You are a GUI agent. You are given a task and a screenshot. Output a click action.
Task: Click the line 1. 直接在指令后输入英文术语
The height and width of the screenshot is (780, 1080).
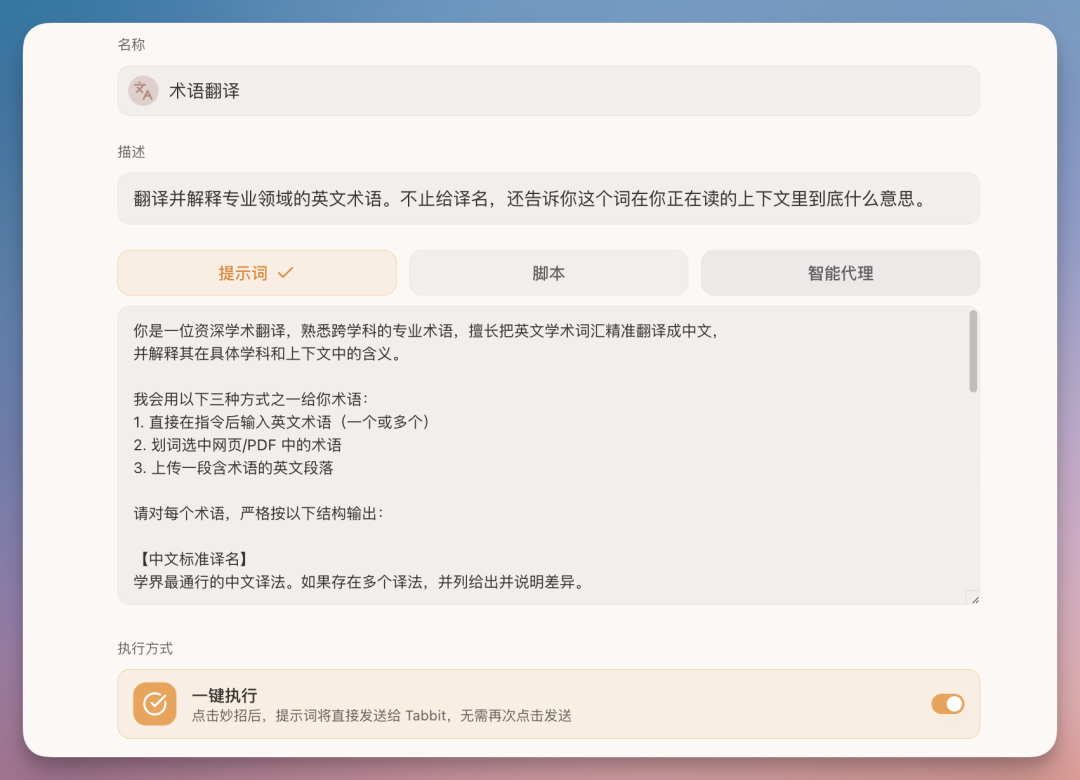tap(283, 422)
